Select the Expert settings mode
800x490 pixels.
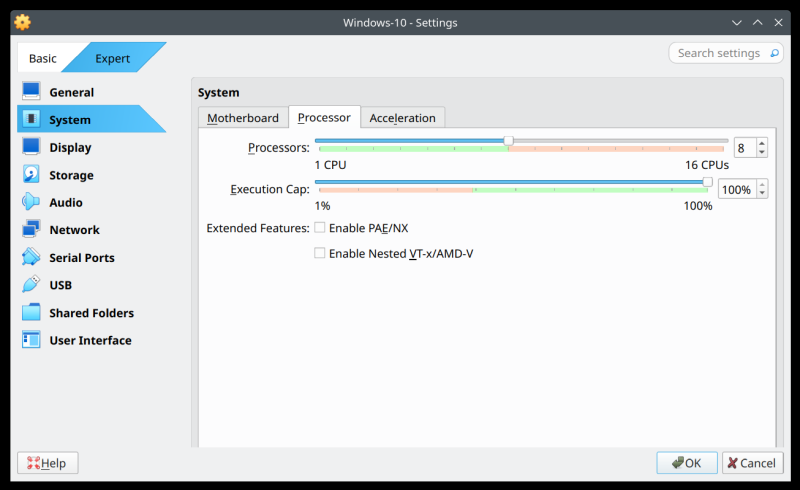click(x=113, y=59)
